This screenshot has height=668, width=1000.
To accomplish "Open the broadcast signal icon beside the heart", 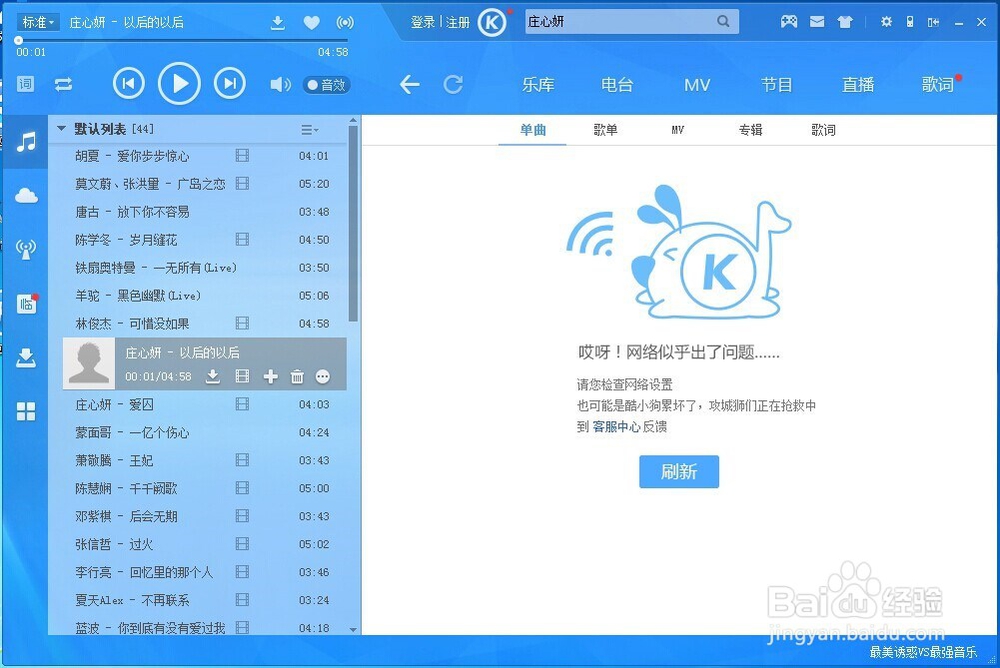I will (345, 23).
